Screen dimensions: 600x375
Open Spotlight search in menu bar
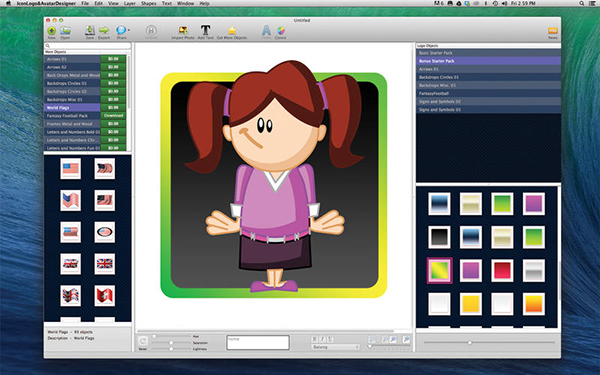click(581, 3)
